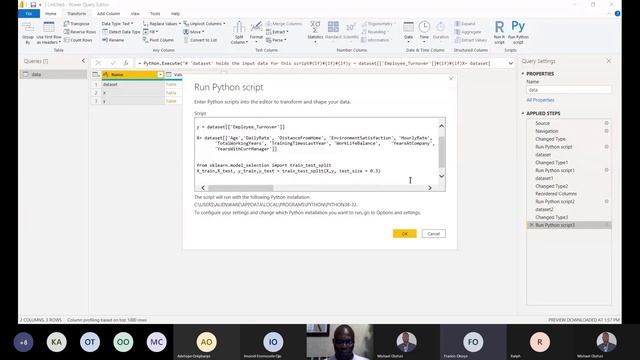Click the formula bar cancel X icon
640x360 pixels.
pos(98,63)
